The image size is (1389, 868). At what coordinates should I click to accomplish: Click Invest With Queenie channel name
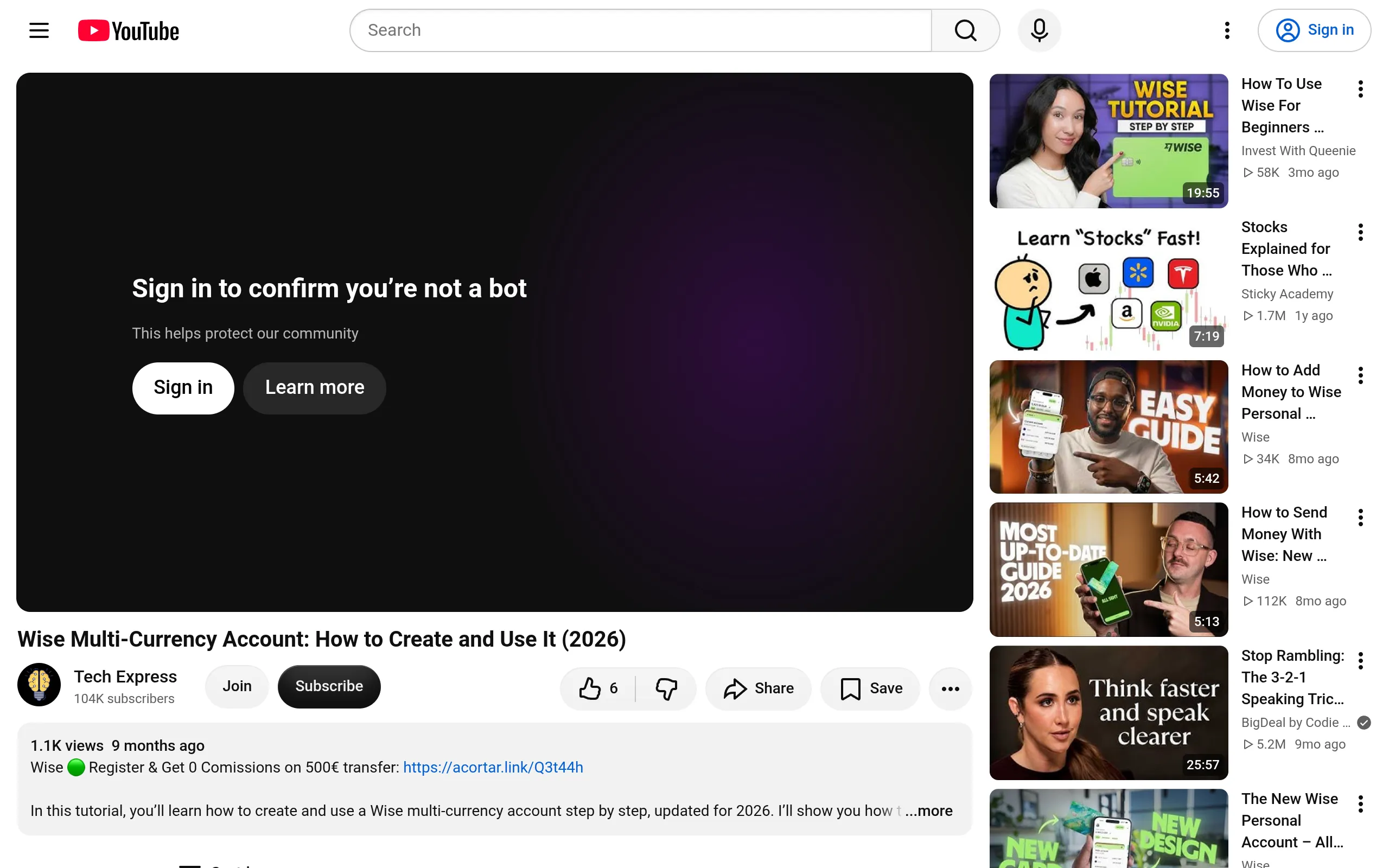tap(1298, 150)
